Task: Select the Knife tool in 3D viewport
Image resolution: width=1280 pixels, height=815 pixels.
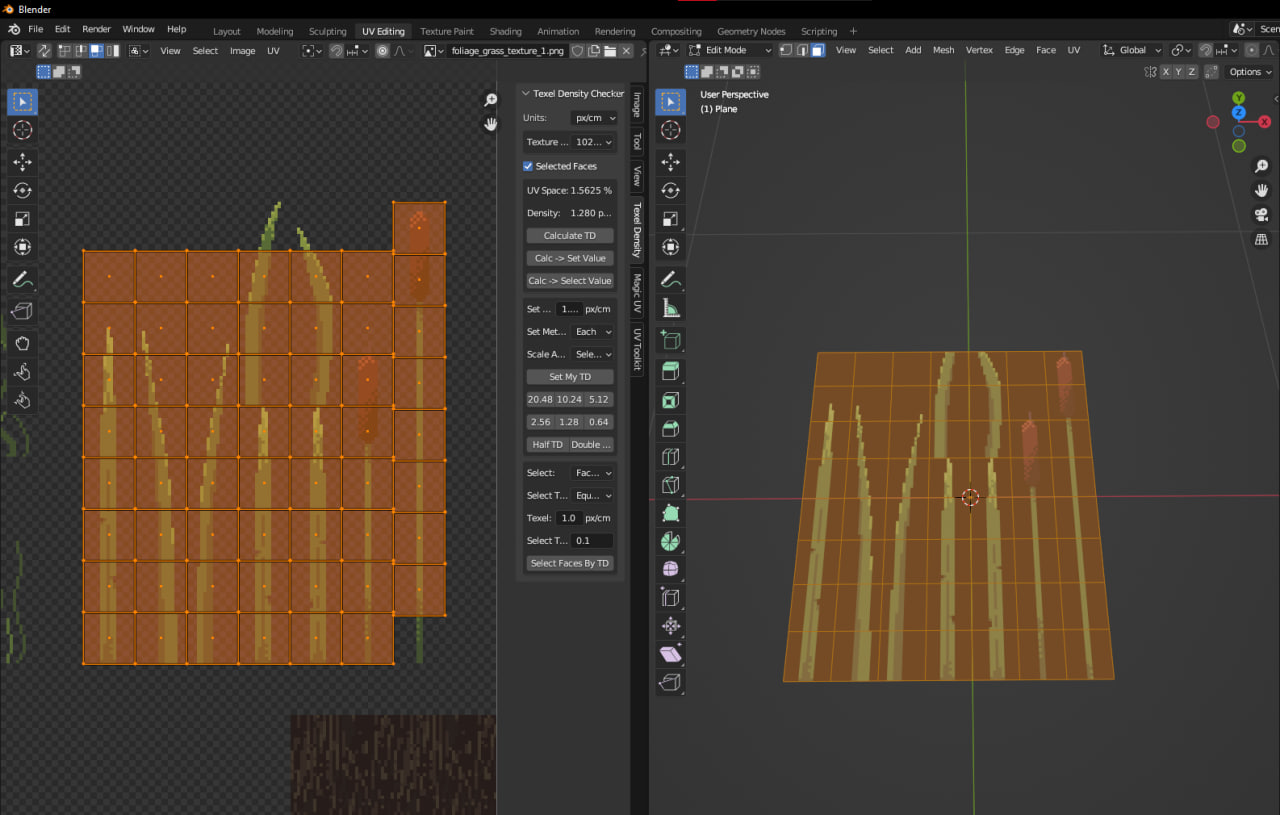Action: coord(671,485)
